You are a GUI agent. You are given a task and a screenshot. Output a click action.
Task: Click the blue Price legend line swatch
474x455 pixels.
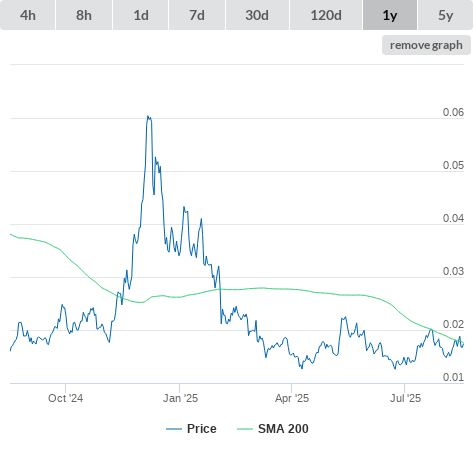(x=174, y=429)
